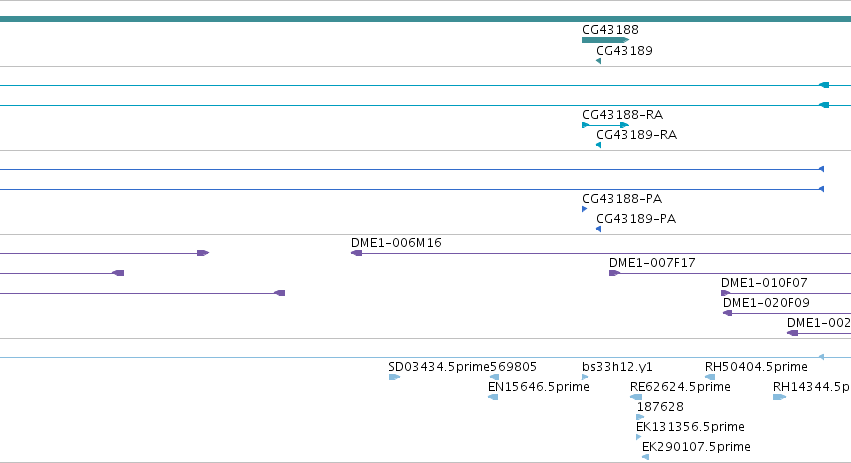Click the bs33h12.y1 EST label
The height and width of the screenshot is (463, 851).
[x=617, y=367]
